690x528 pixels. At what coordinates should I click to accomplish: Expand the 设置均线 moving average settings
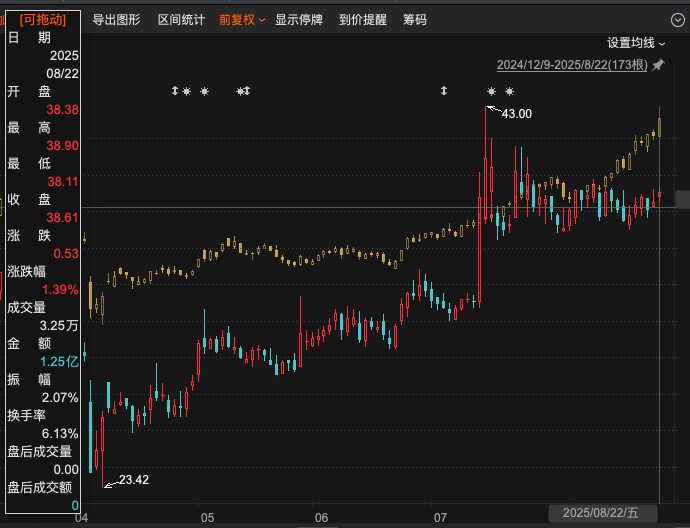coord(636,43)
